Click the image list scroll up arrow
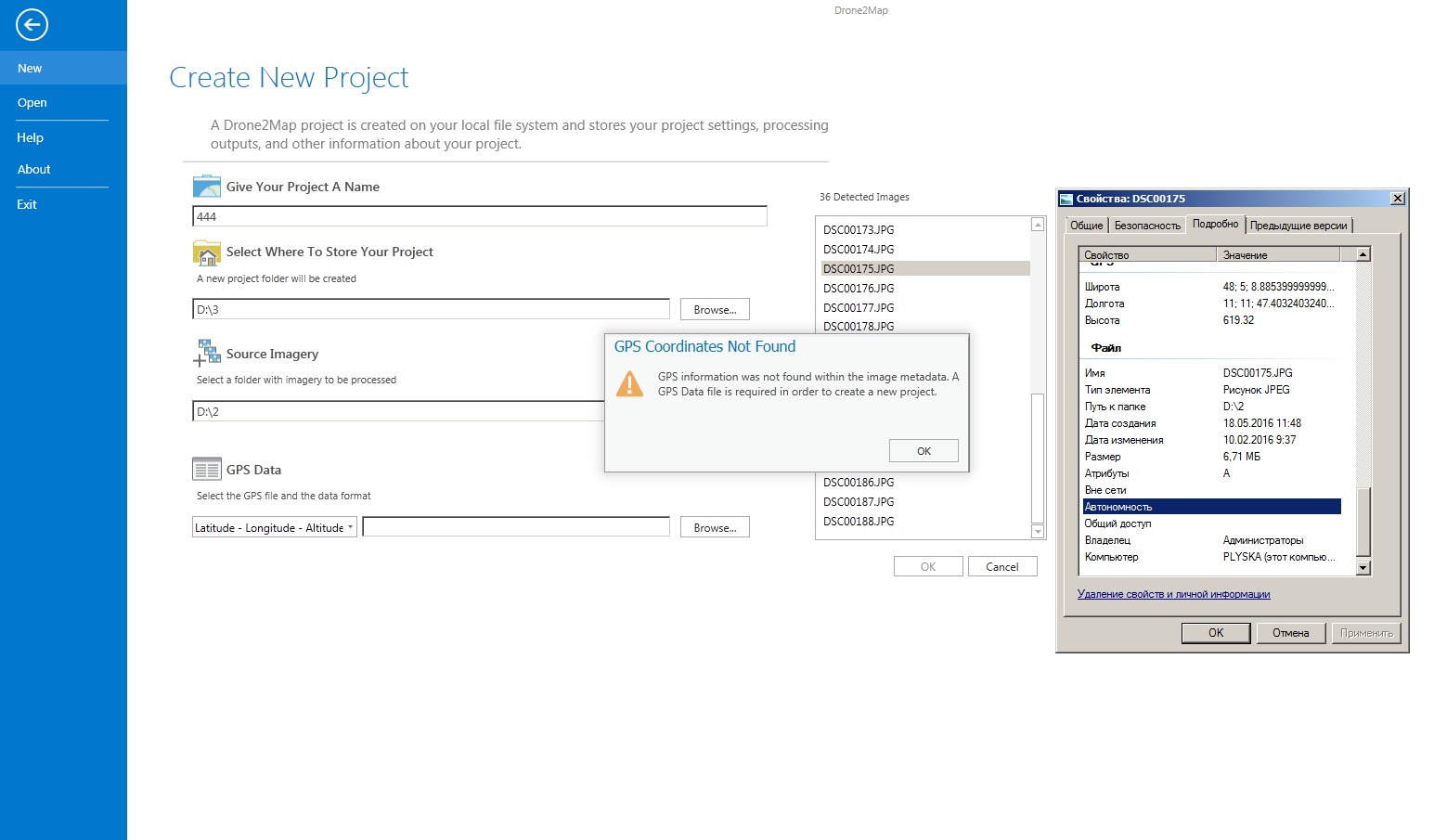This screenshot has height=840, width=1434. tap(1038, 225)
